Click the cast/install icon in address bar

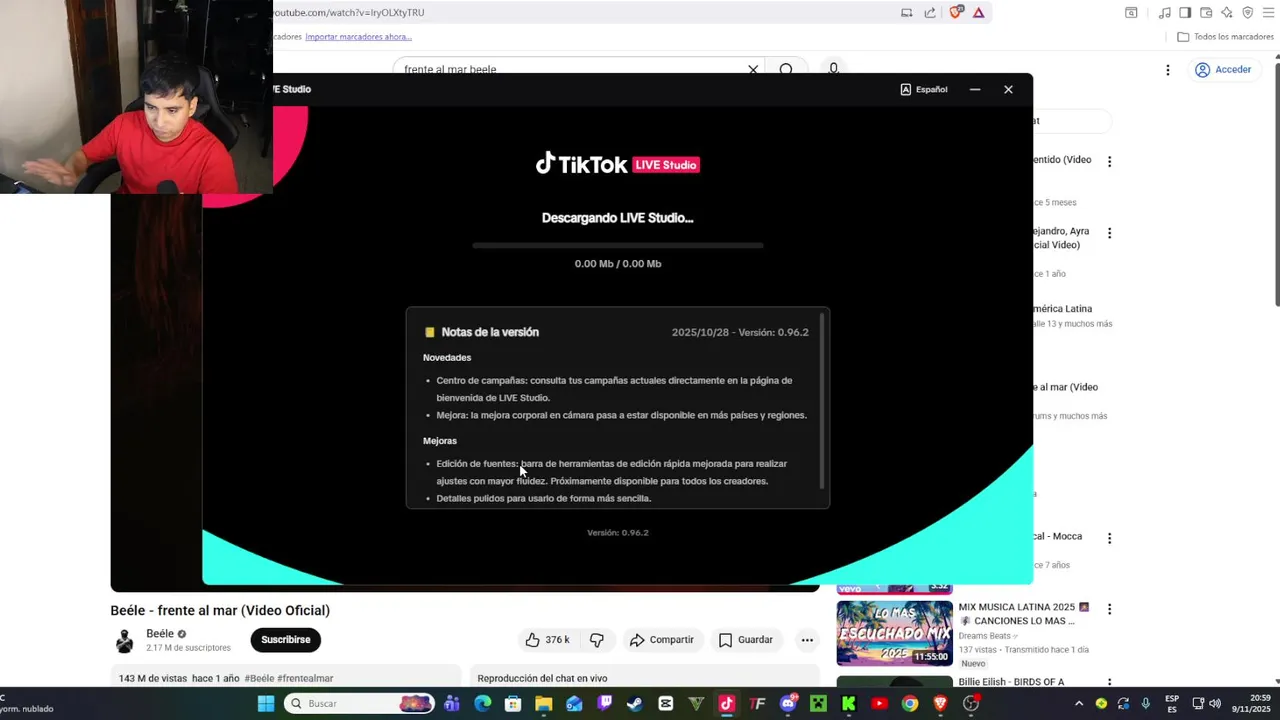[906, 12]
